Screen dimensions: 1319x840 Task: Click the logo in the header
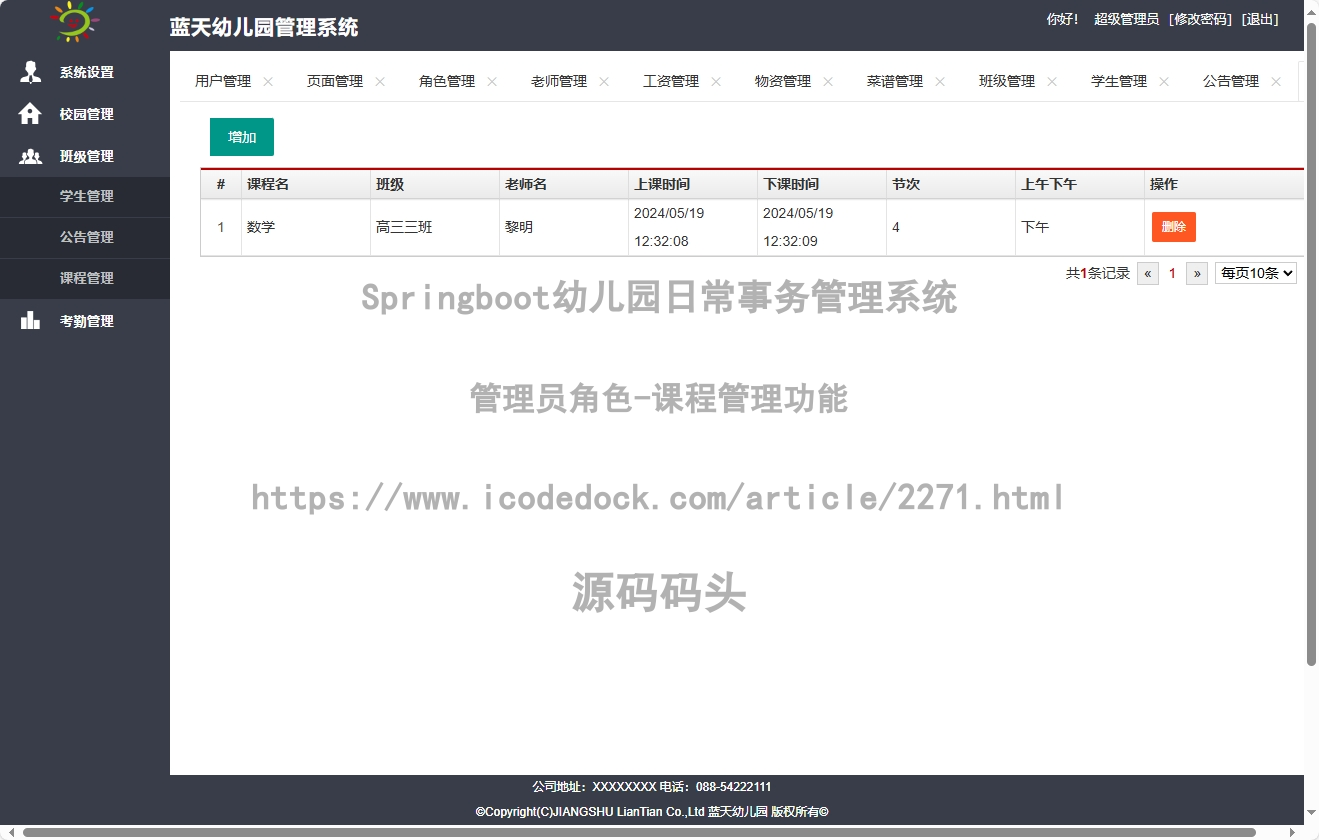click(74, 22)
